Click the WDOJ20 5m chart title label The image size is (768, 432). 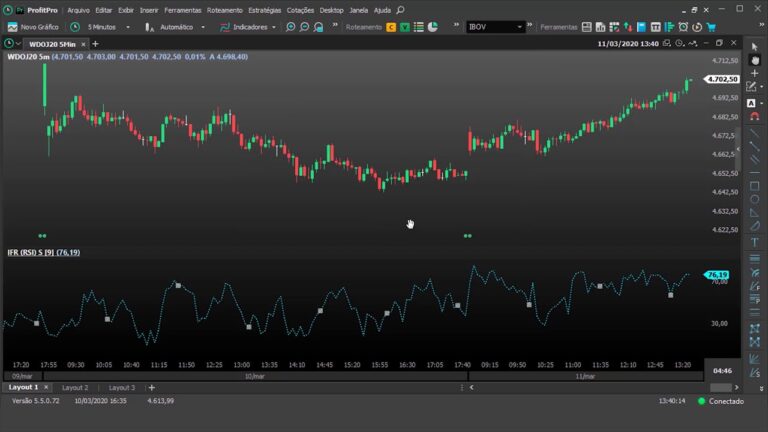(28, 57)
